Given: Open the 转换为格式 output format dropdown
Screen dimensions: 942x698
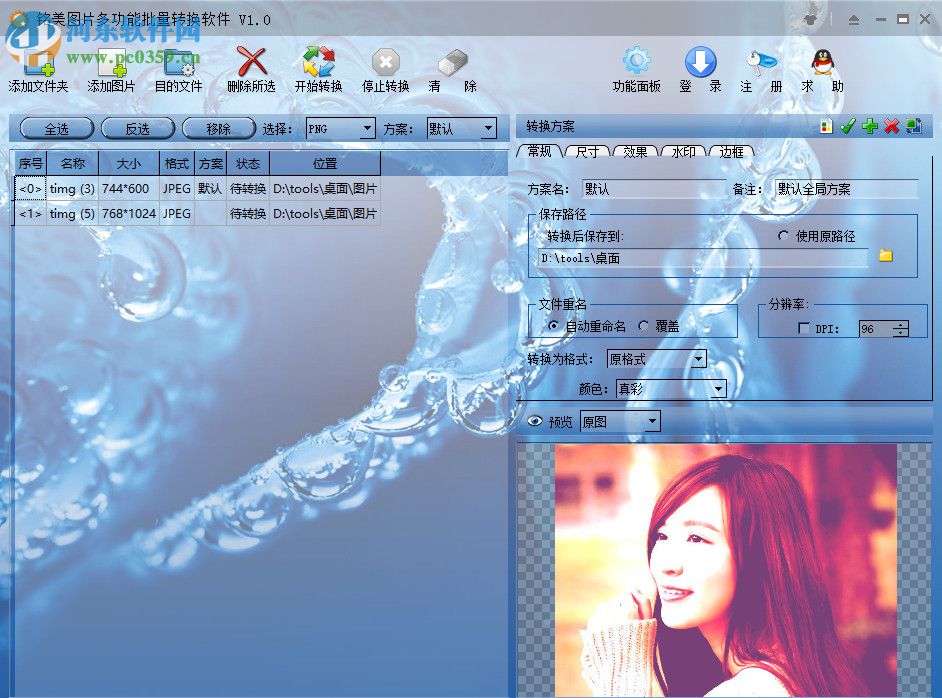Looking at the screenshot, I should (698, 358).
